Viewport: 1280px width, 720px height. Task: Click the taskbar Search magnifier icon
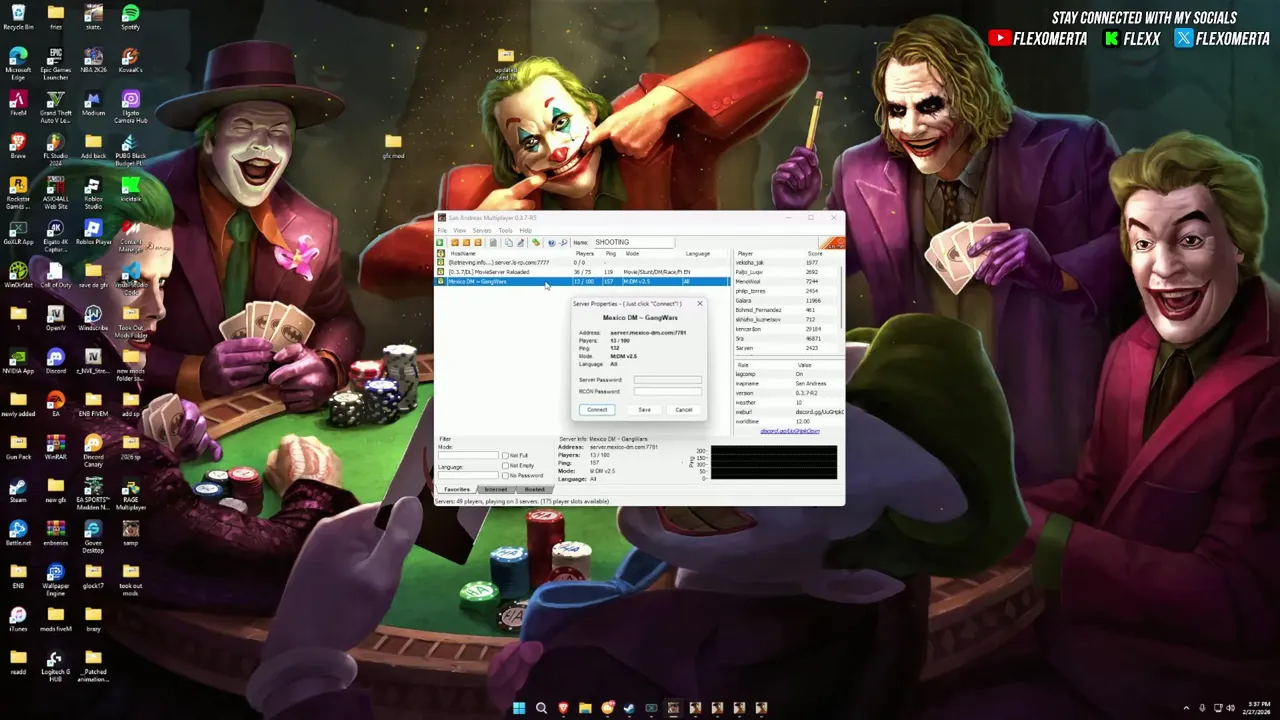[x=541, y=708]
